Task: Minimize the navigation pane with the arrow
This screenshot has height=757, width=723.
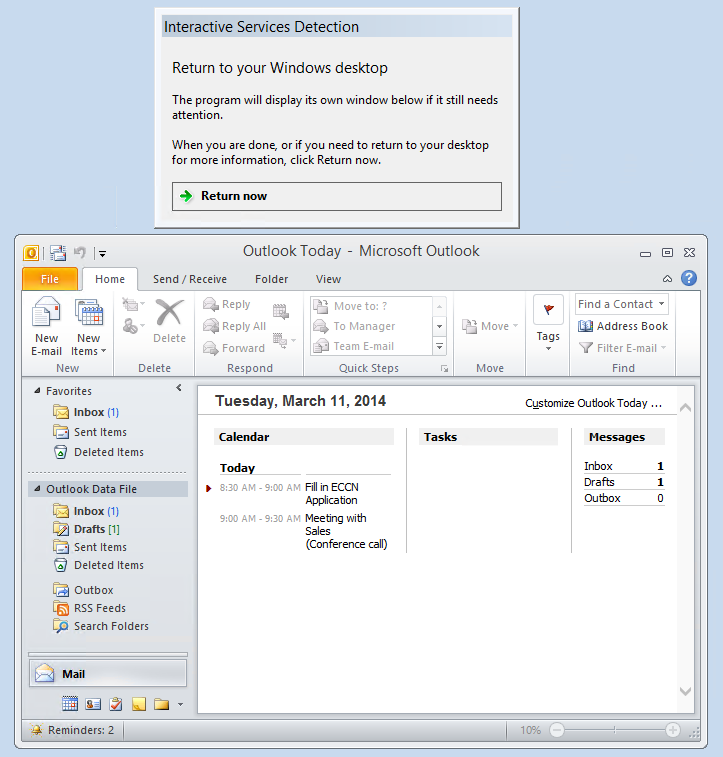Action: 179,388
